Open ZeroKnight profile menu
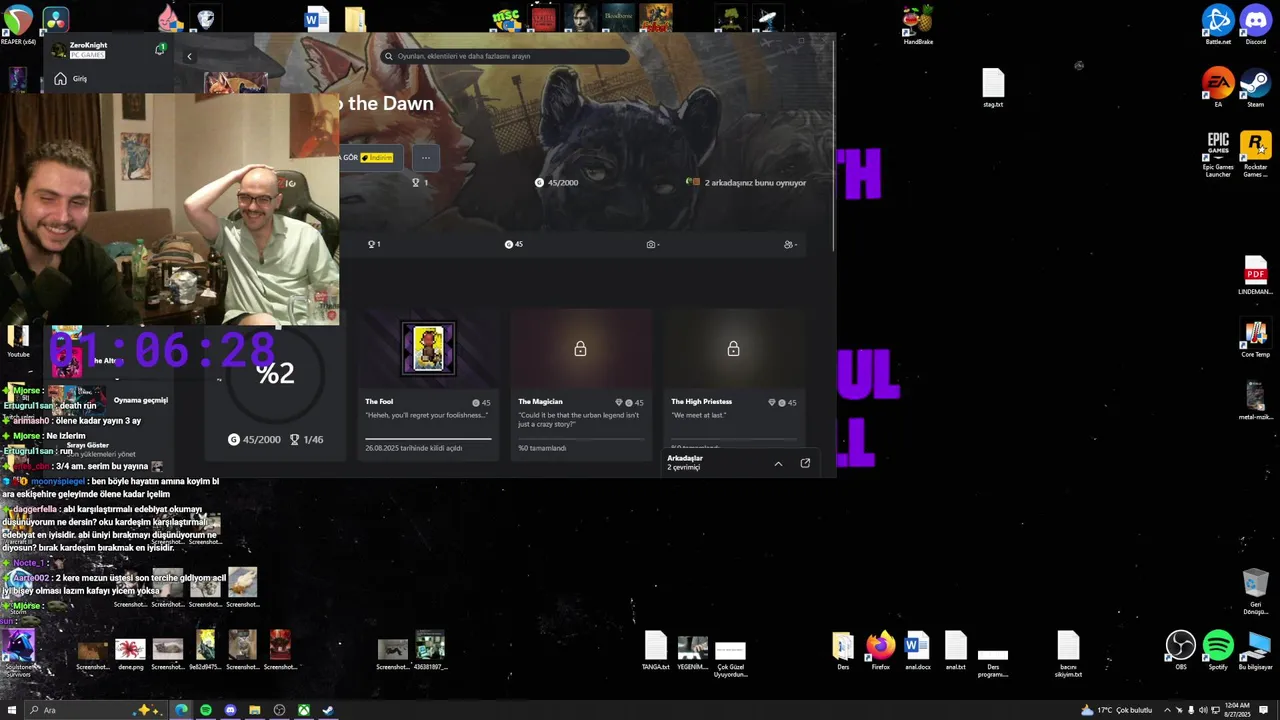This screenshot has width=1280, height=720. click(80, 50)
